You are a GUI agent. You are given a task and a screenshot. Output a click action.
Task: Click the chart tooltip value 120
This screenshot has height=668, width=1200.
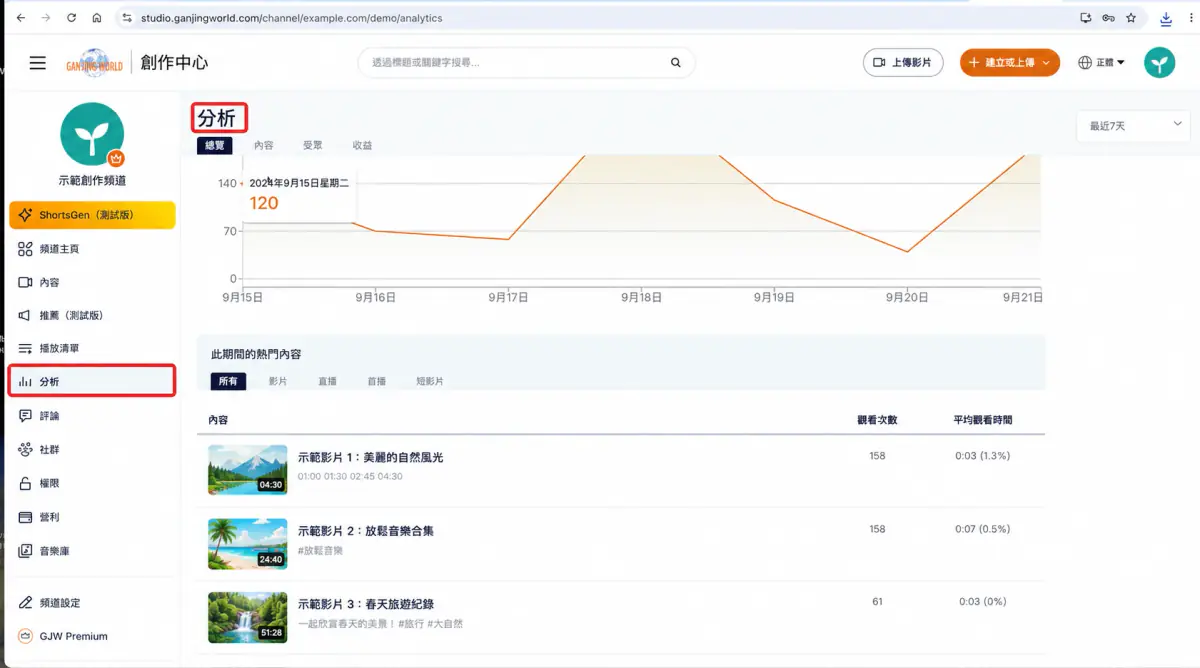(x=264, y=203)
